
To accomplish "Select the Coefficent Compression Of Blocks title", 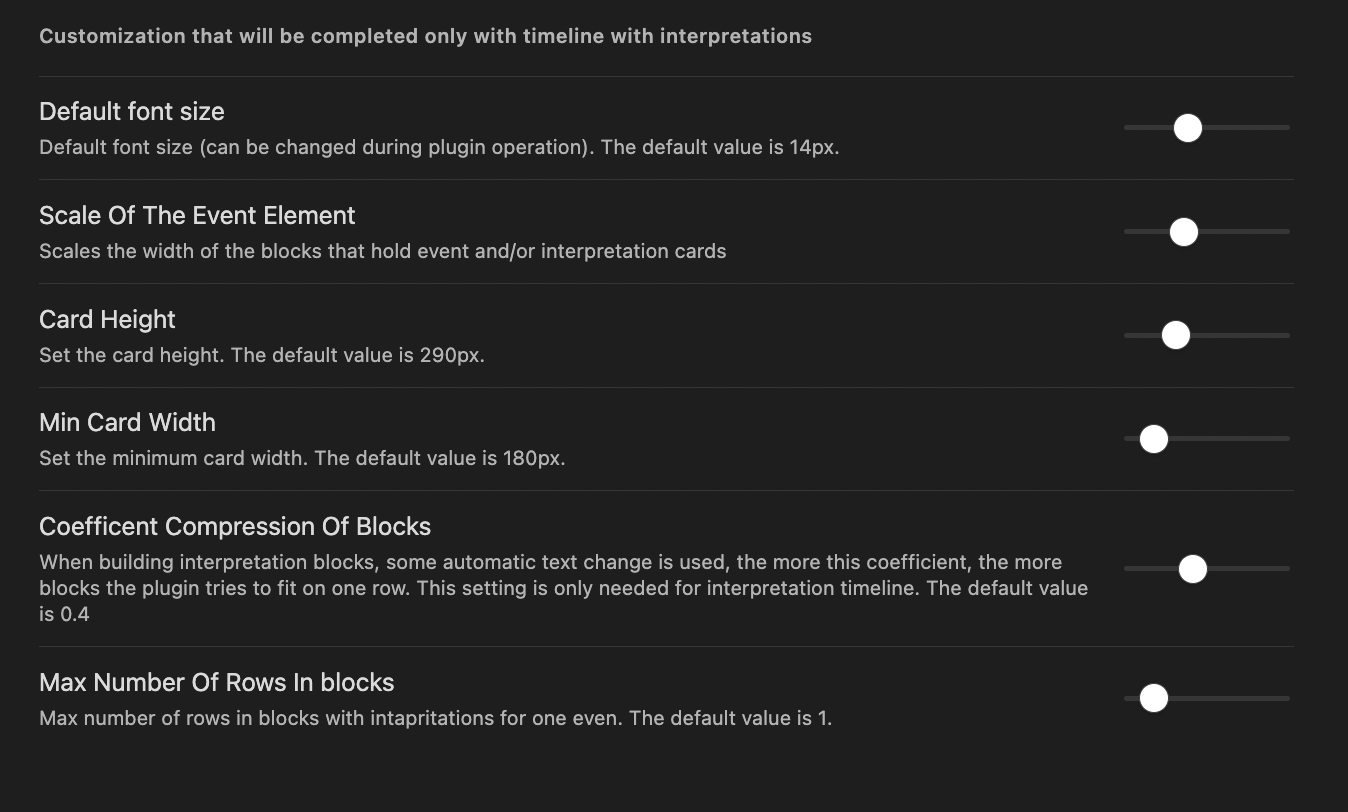I will pyautogui.click(x=234, y=526).
